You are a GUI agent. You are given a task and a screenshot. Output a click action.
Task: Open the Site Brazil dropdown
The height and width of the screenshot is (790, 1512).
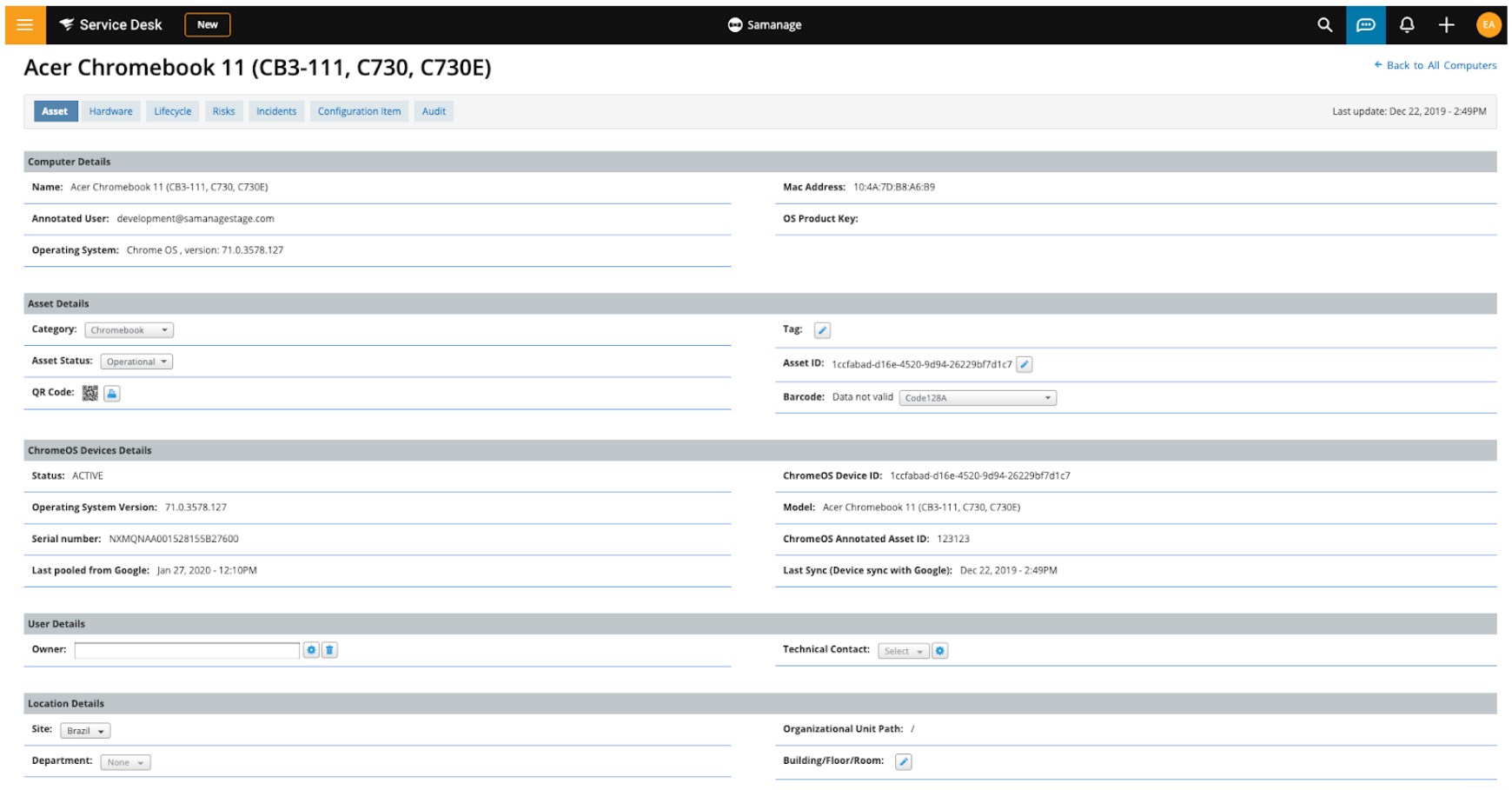(85, 731)
